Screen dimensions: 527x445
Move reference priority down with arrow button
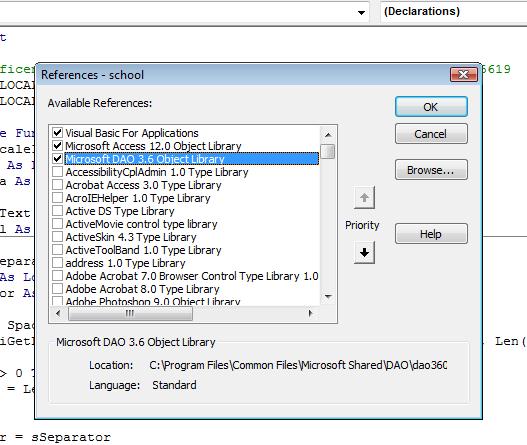click(364, 252)
